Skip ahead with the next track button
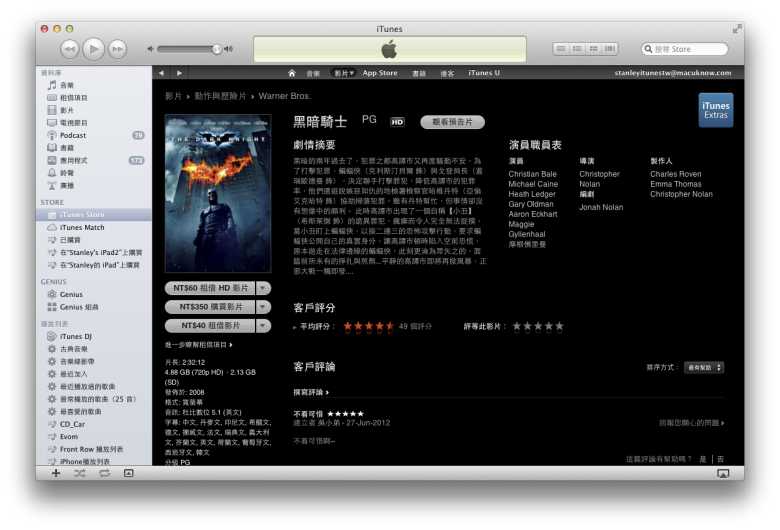This screenshot has width=780, height=530. coord(117,49)
